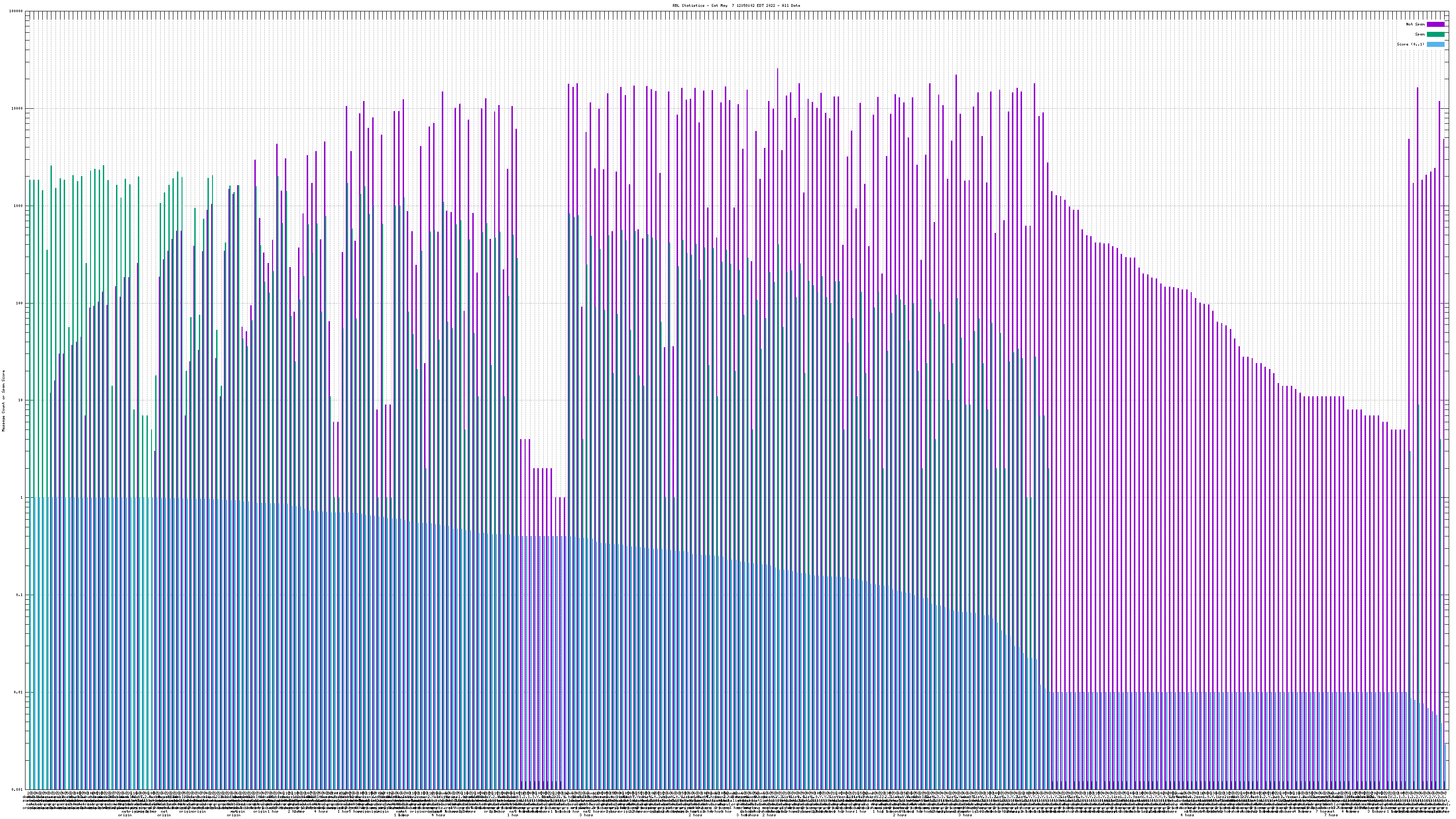Image resolution: width=1456 pixels, height=819 pixels.
Task: Click the 100 y-axis tick label
Action: point(20,303)
